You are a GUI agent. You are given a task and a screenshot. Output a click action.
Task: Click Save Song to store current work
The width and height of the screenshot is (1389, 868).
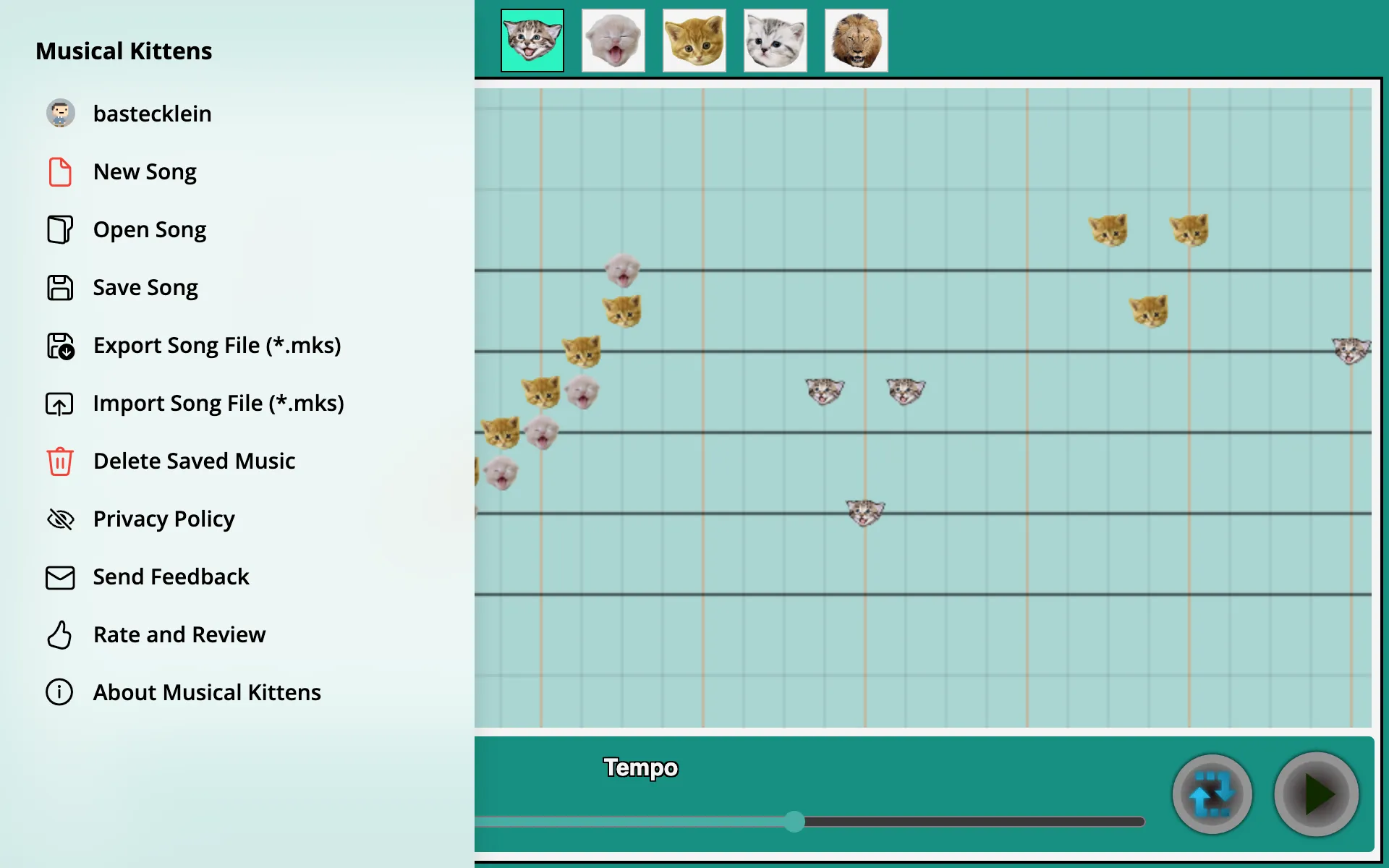(145, 287)
